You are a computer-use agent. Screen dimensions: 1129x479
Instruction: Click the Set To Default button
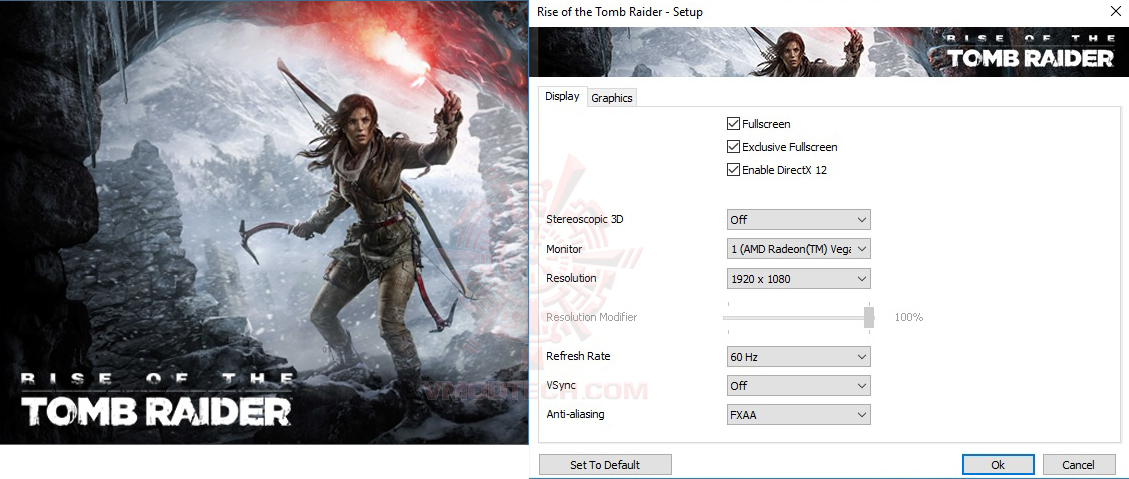[605, 465]
